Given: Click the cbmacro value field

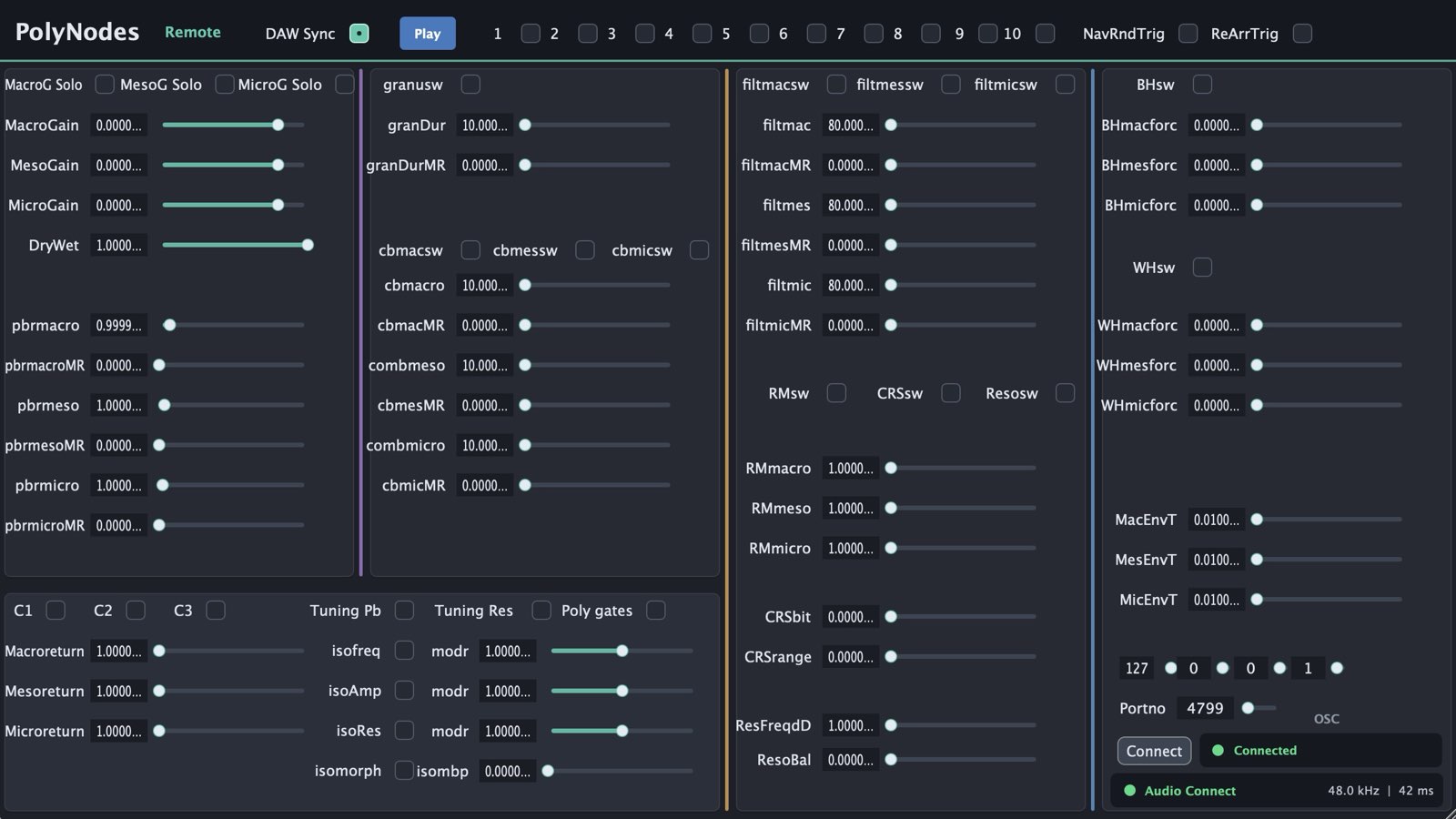Looking at the screenshot, I should coord(485,285).
